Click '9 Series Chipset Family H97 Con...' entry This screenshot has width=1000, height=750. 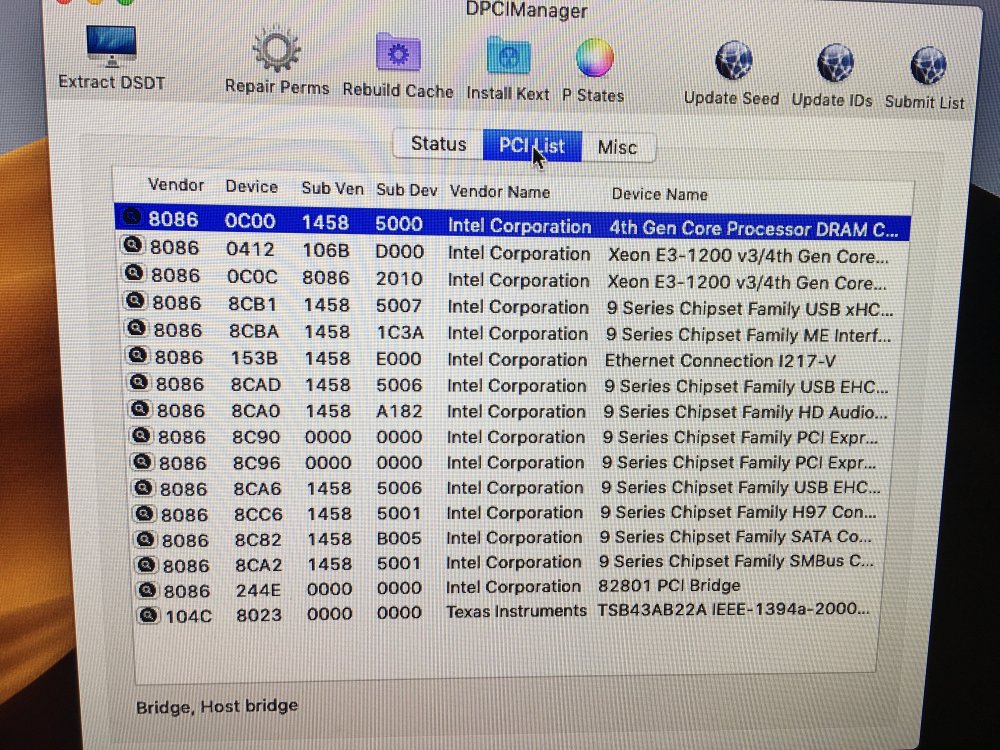[738, 512]
